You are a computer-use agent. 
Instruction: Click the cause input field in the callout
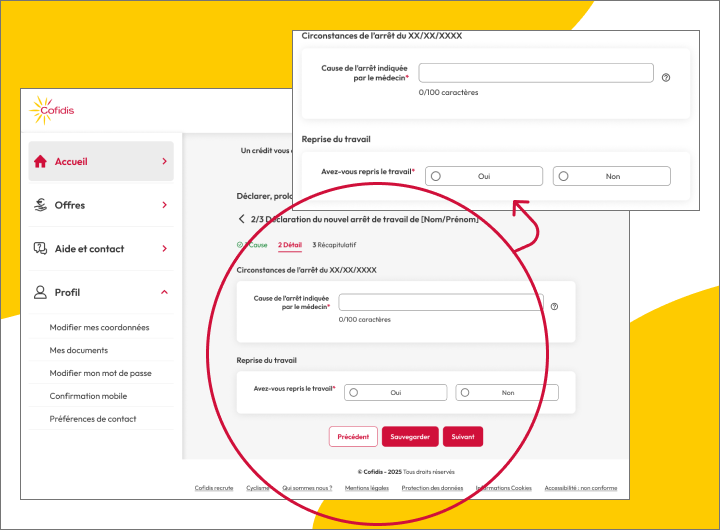click(535, 73)
